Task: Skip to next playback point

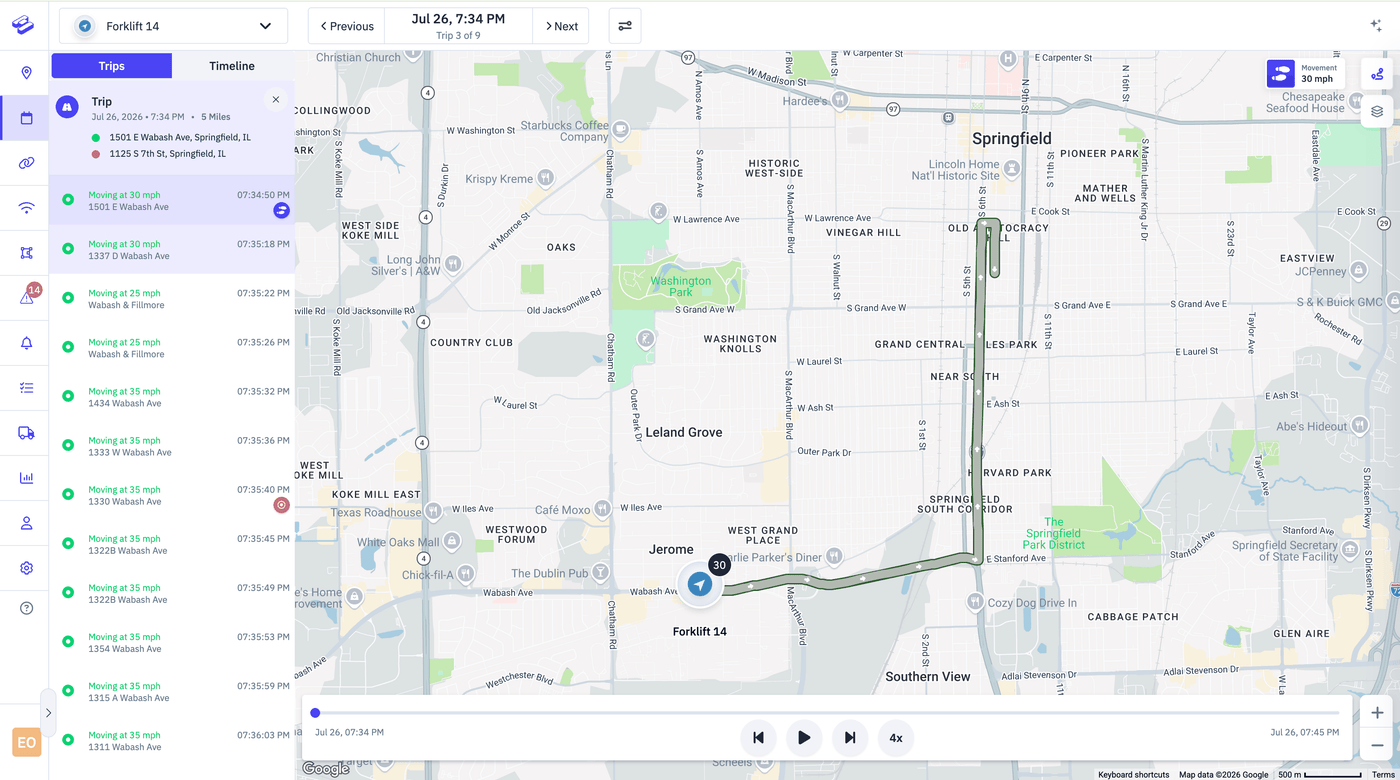Action: (850, 738)
